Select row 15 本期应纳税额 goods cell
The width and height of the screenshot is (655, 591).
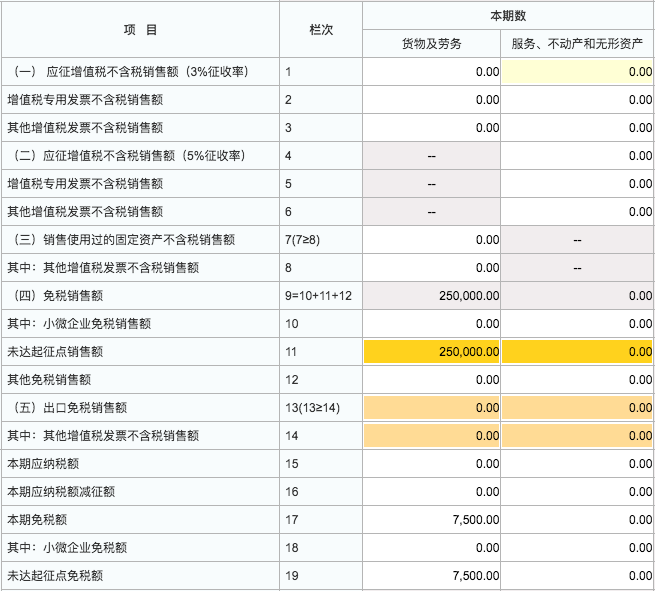pyautogui.click(x=432, y=464)
